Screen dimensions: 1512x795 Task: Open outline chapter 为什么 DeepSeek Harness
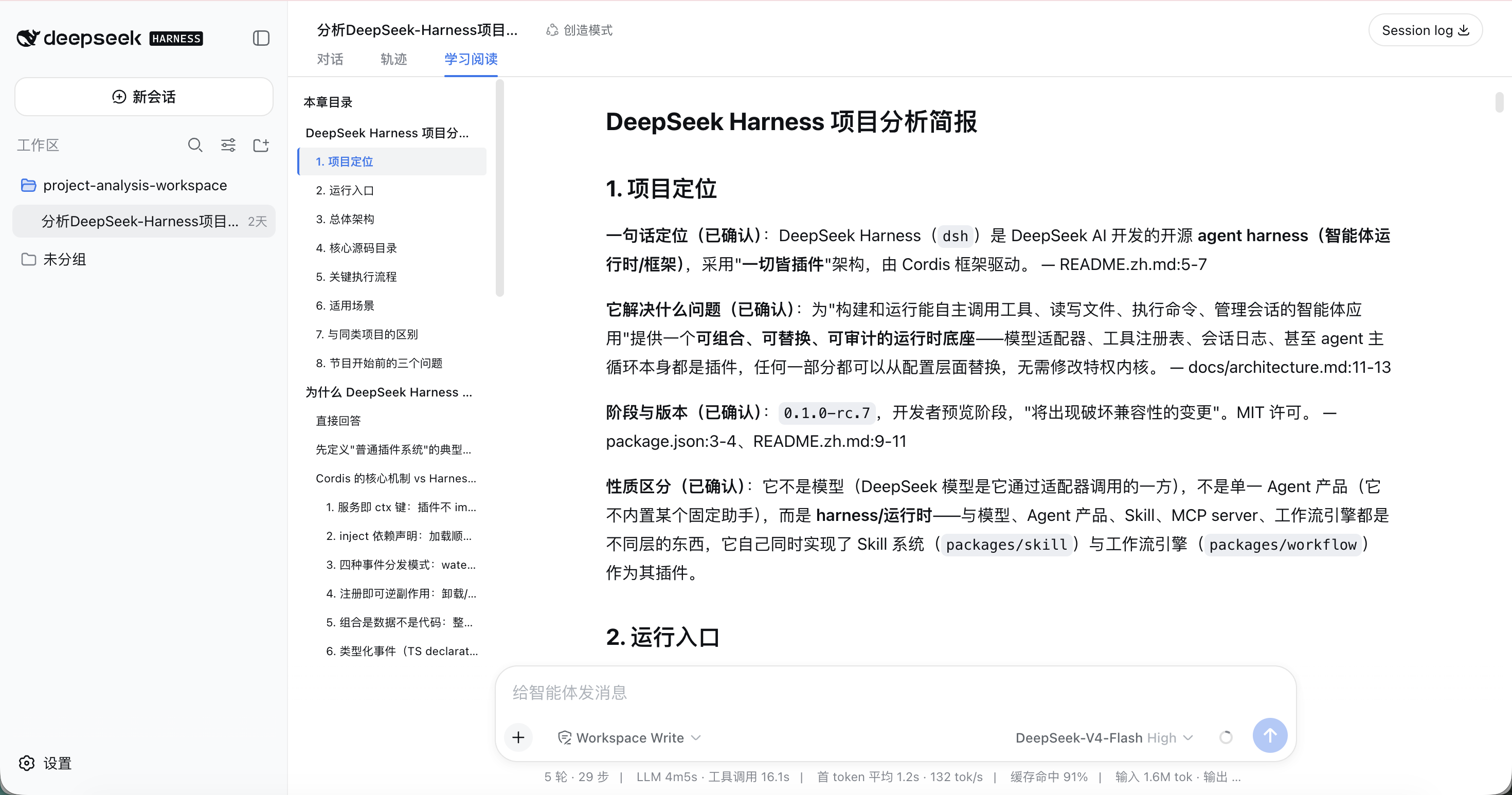coord(392,392)
